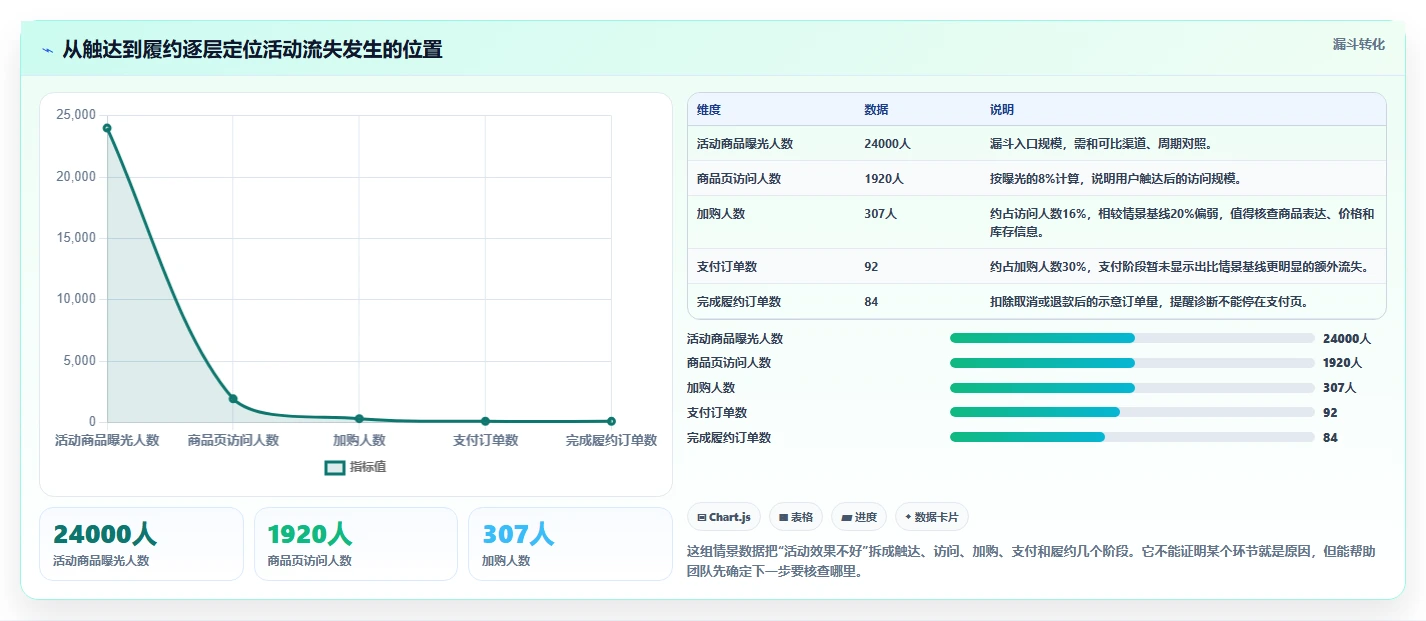Click the description starting 按曝光的8%计算
This screenshot has width=1426, height=621.
point(1115,179)
